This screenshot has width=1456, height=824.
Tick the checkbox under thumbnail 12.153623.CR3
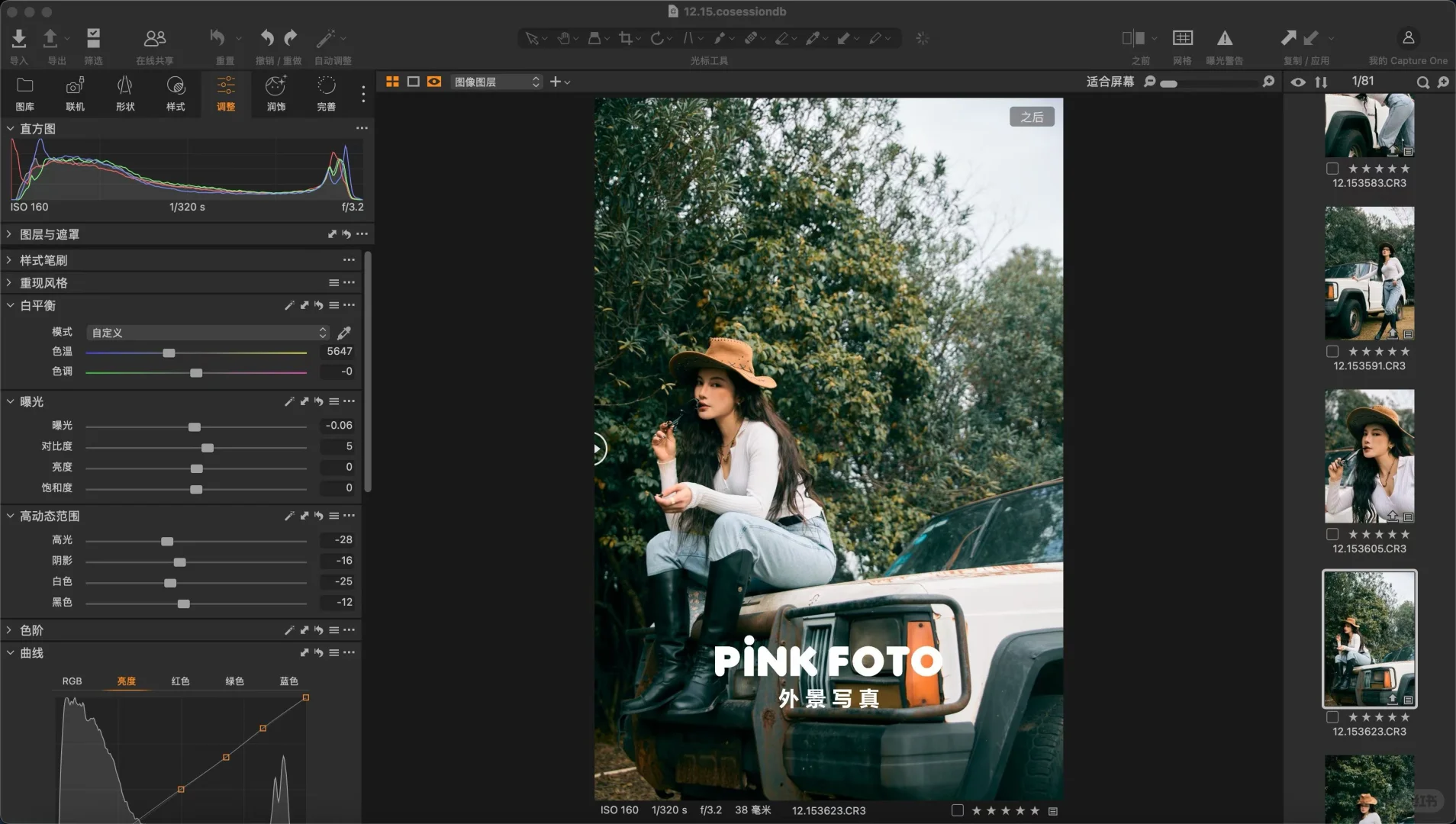pos(1332,717)
